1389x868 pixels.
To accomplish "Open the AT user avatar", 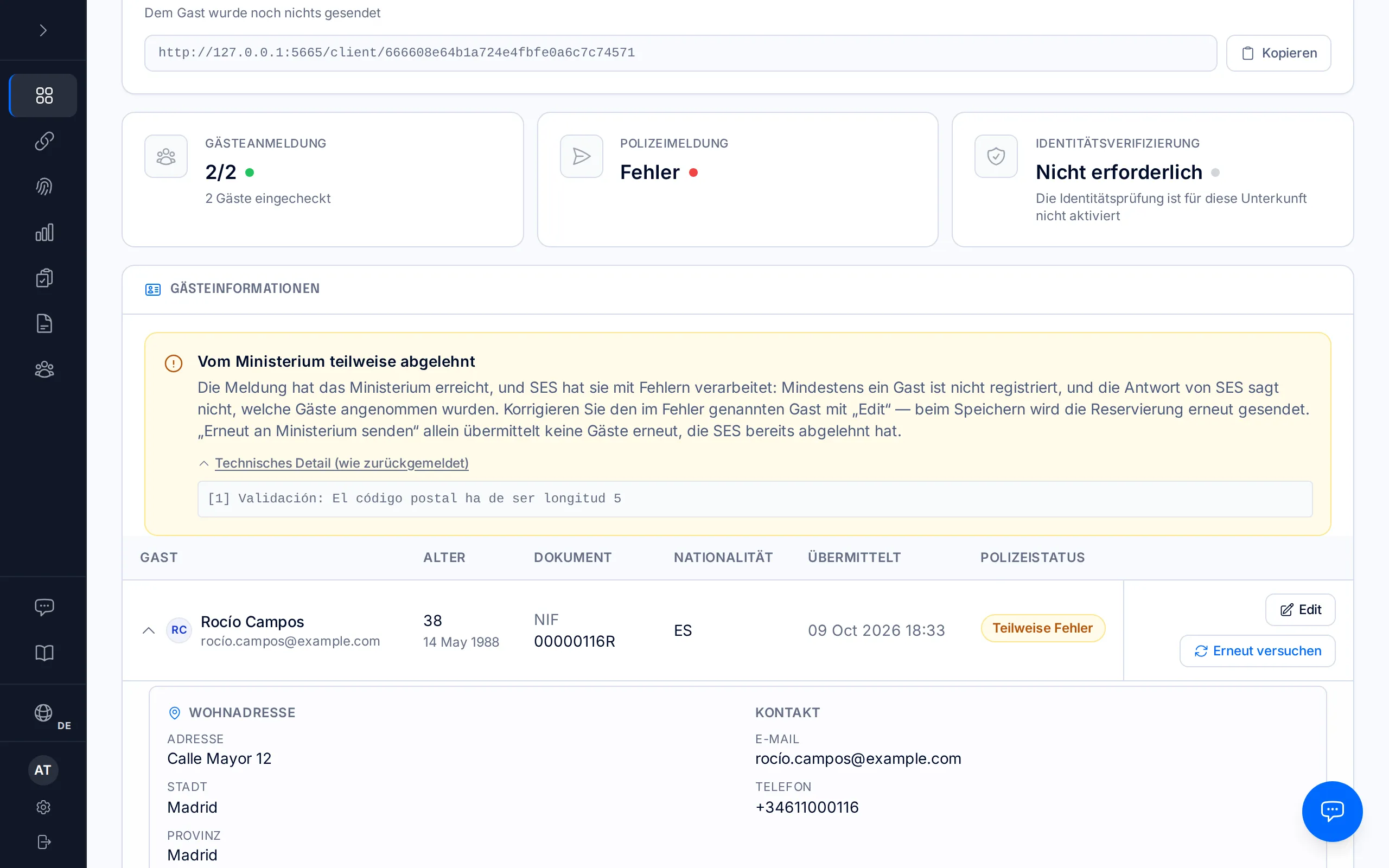I will pos(43,770).
